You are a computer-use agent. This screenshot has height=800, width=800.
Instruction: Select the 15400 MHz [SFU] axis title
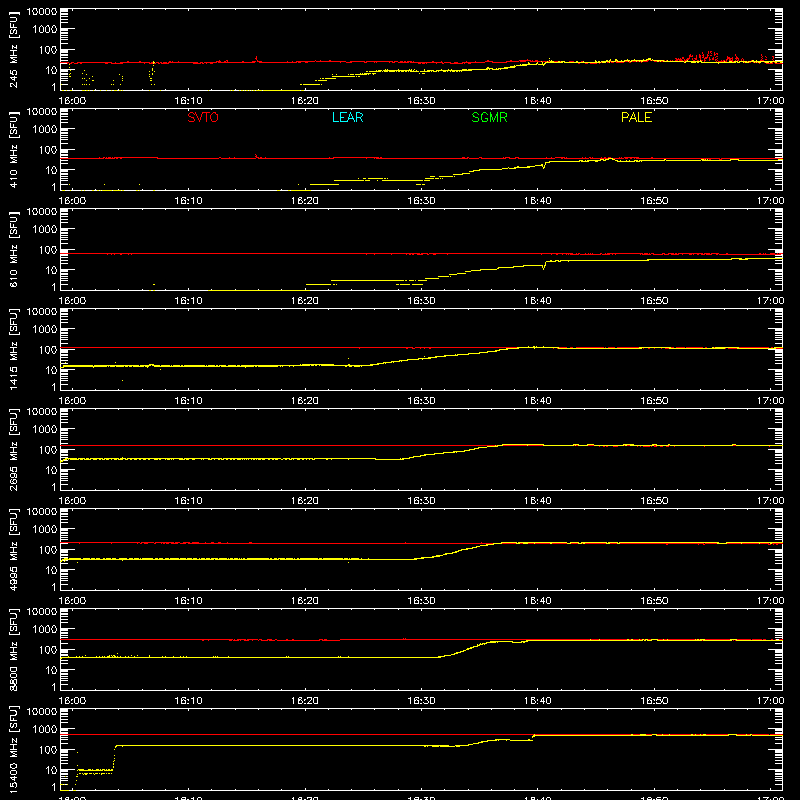tap(14, 749)
